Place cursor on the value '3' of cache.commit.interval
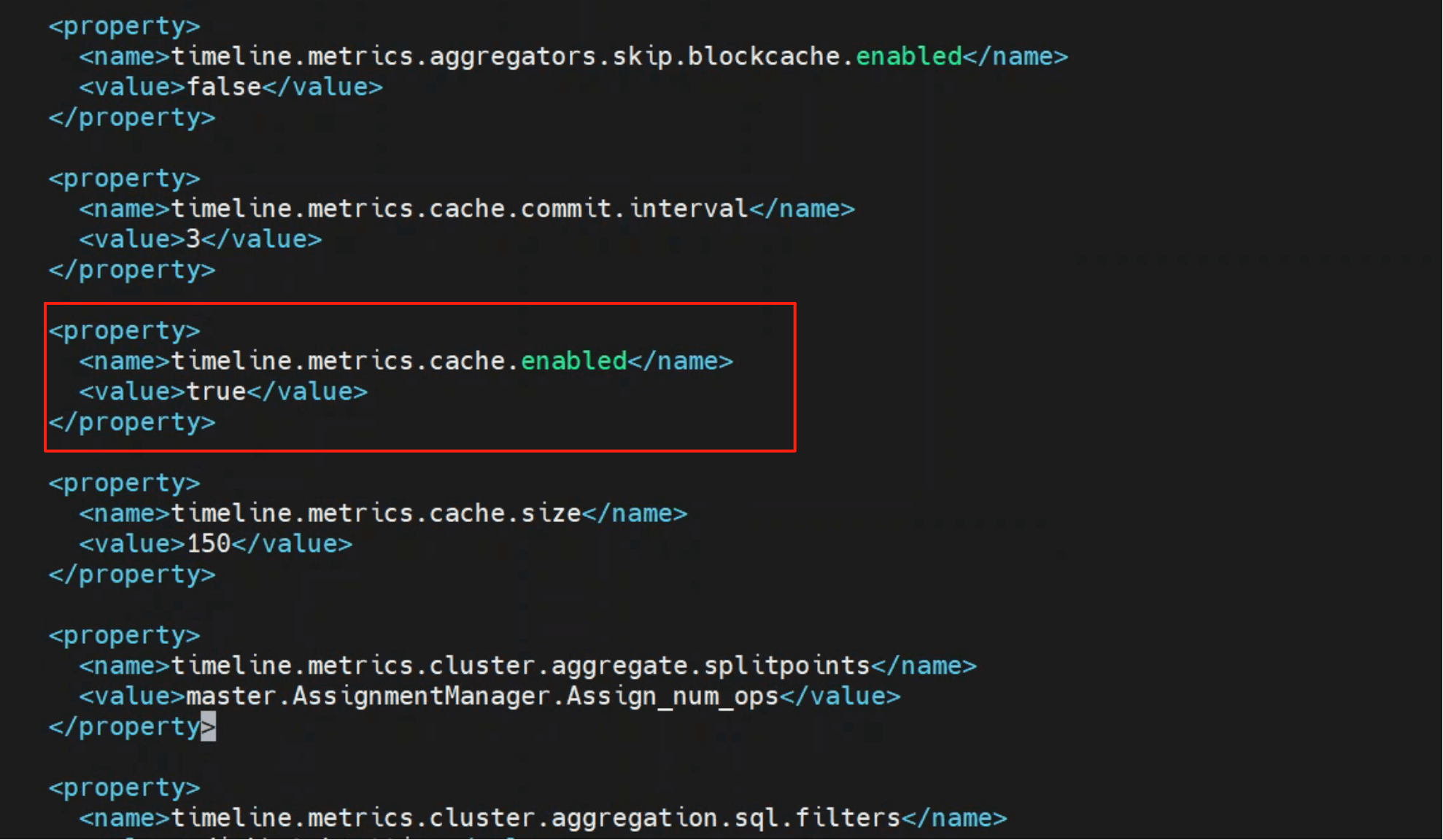The image size is (1443, 840). pyautogui.click(x=193, y=239)
